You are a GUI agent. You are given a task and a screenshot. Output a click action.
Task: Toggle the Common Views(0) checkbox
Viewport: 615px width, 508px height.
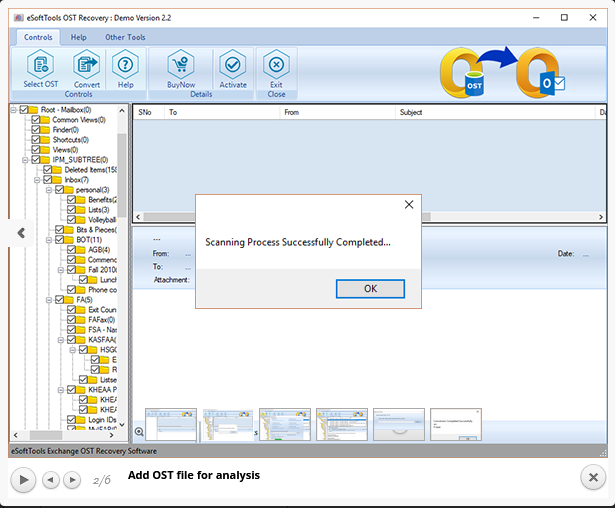(35, 119)
